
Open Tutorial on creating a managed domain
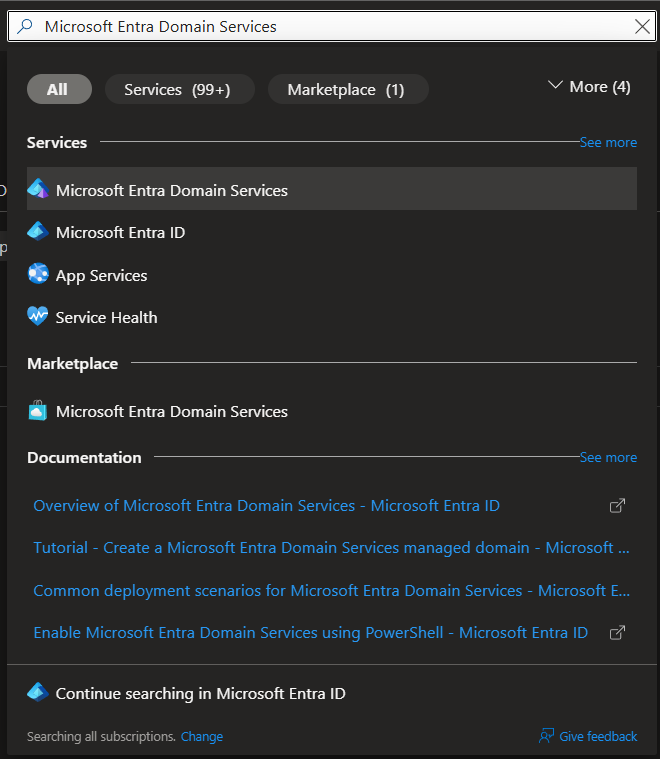point(330,548)
